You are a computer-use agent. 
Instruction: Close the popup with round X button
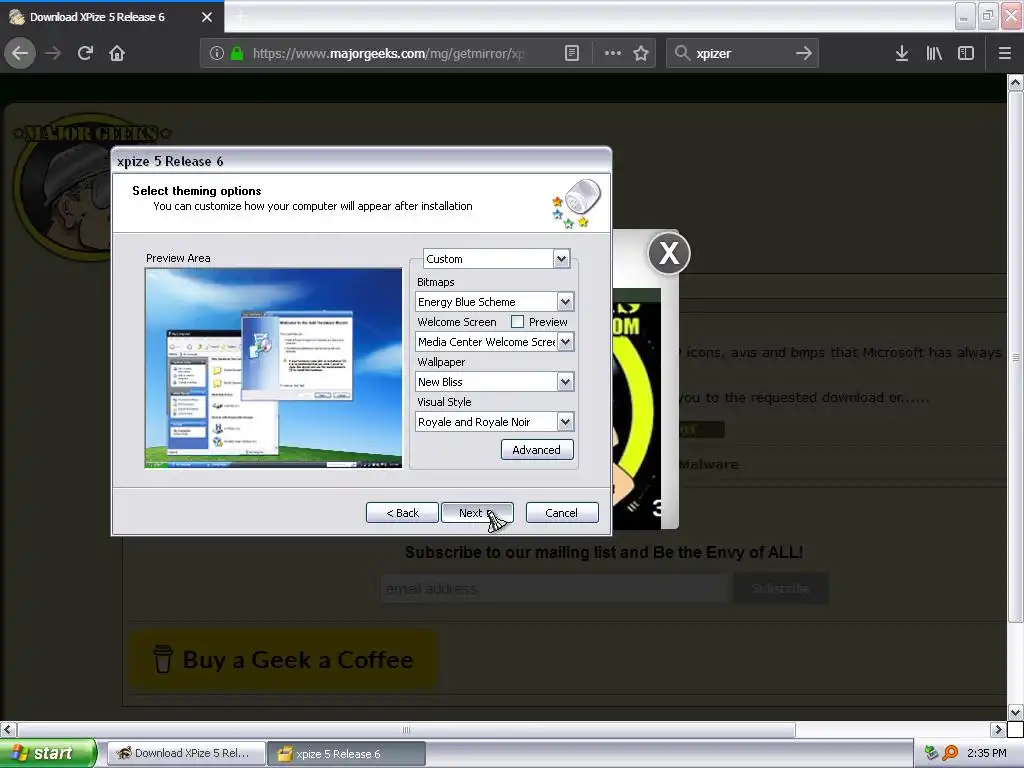pyautogui.click(x=669, y=253)
